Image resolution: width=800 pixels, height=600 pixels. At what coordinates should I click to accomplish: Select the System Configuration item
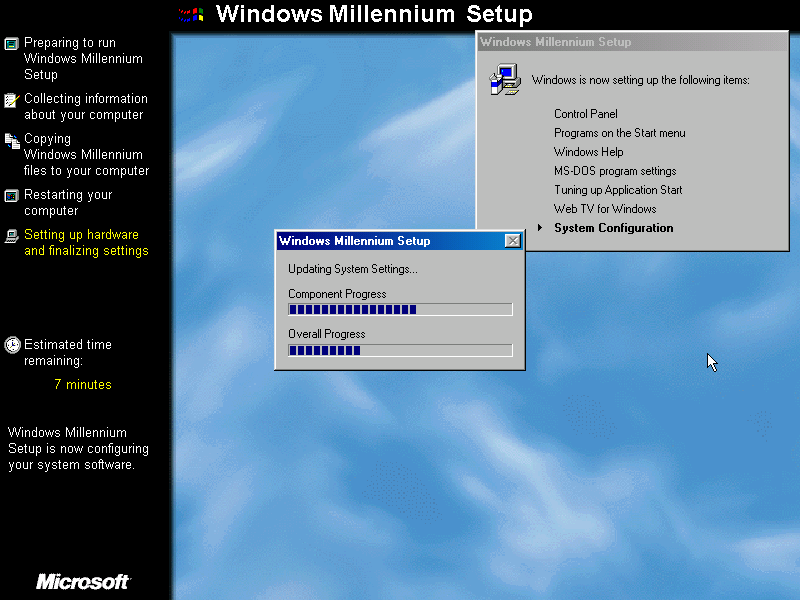pos(614,228)
